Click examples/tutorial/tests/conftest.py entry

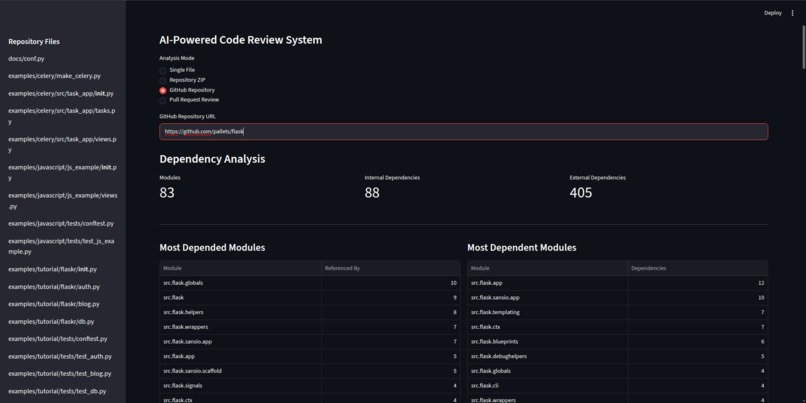click(58, 339)
